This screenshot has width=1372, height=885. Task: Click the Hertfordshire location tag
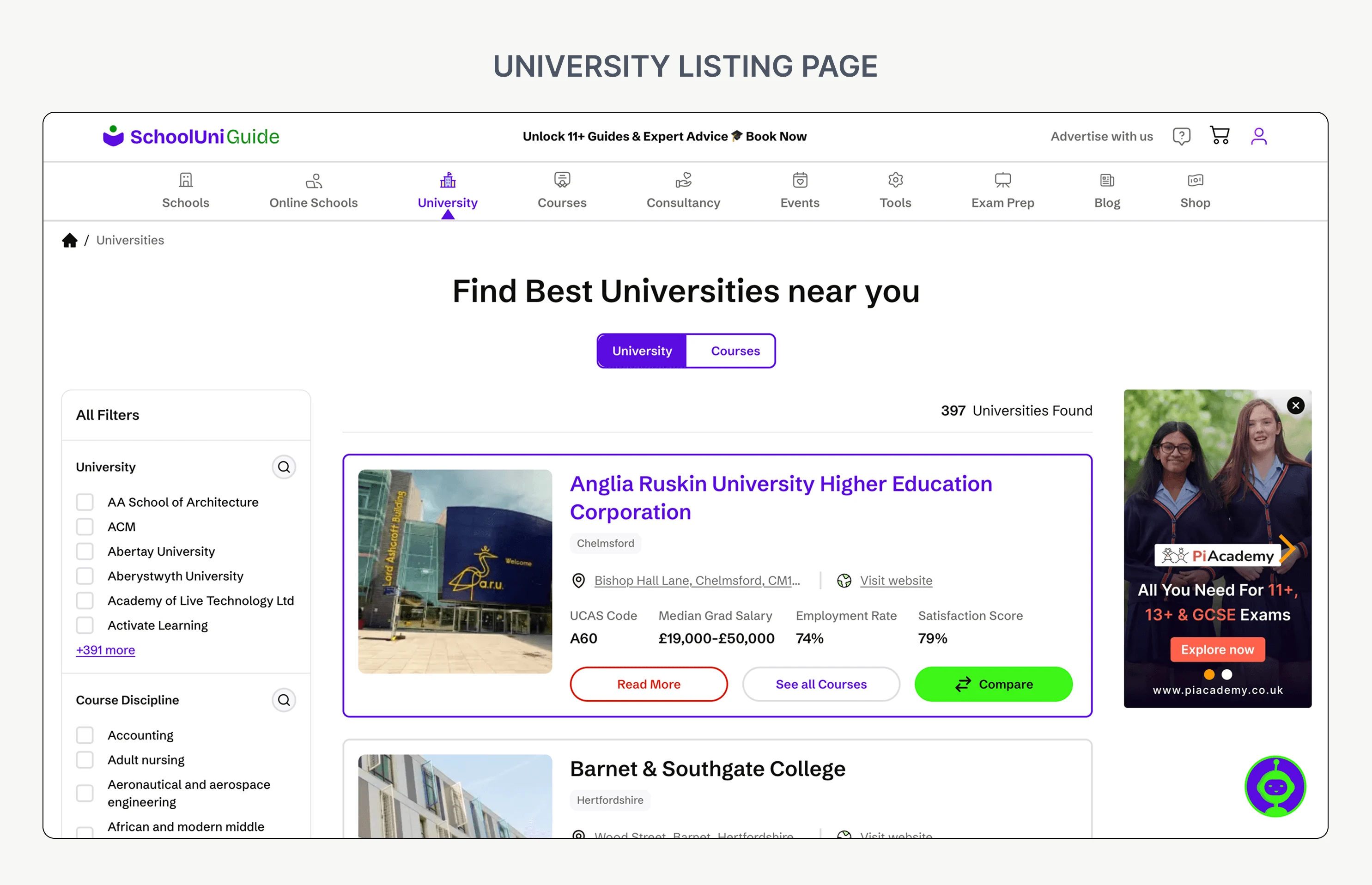click(x=610, y=800)
